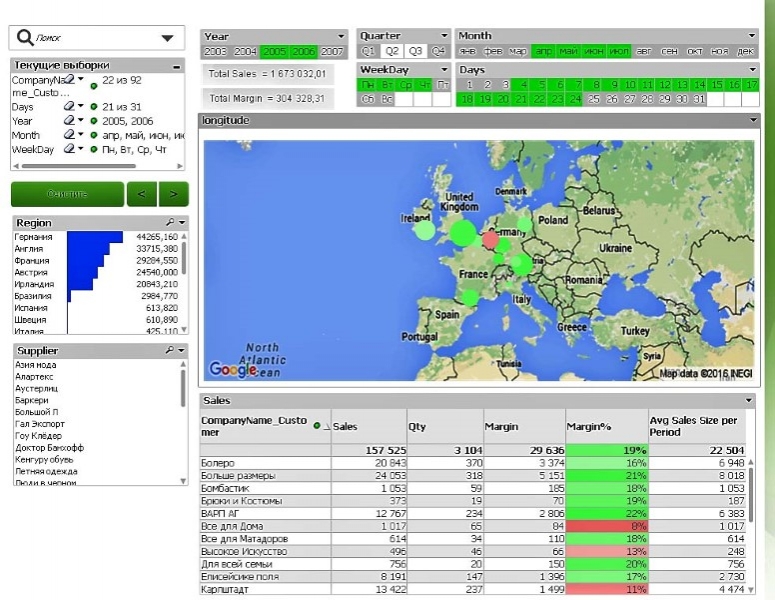Image resolution: width=775 pixels, height=600 pixels.
Task: Open the longitude map panel dropdown
Action: click(x=753, y=120)
